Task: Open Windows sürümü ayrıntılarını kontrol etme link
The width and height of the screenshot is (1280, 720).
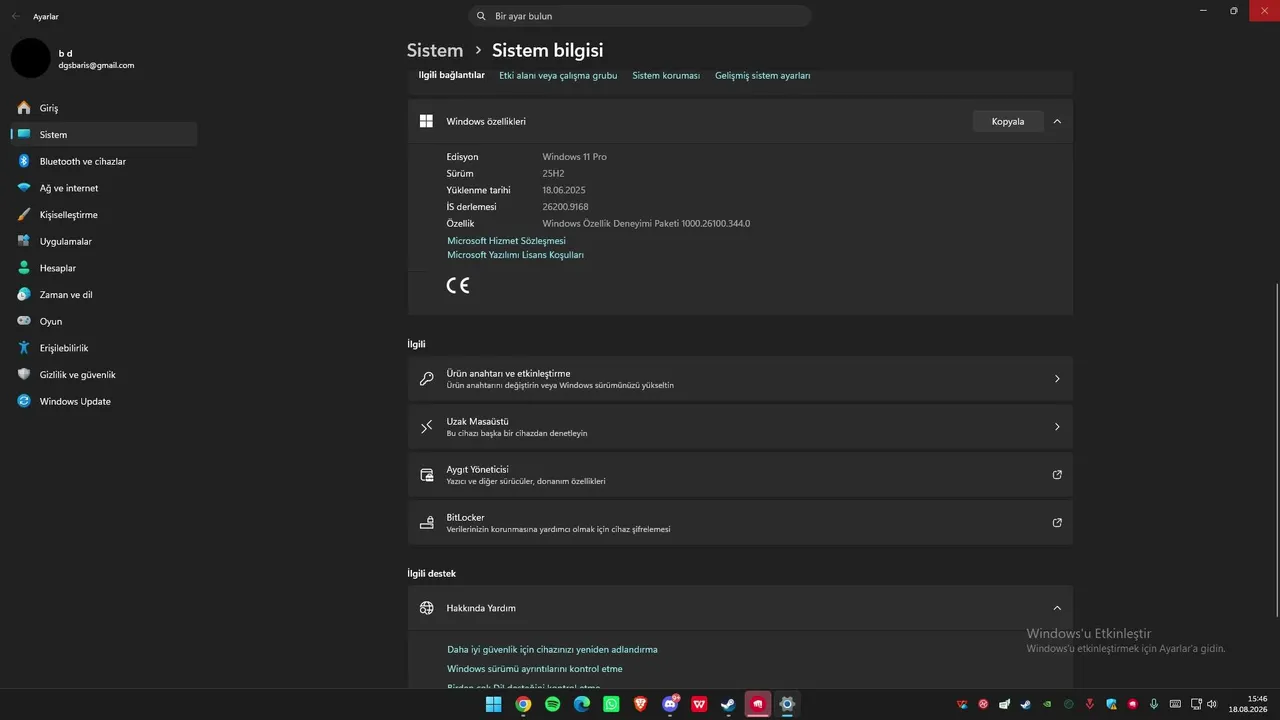Action: (x=535, y=669)
